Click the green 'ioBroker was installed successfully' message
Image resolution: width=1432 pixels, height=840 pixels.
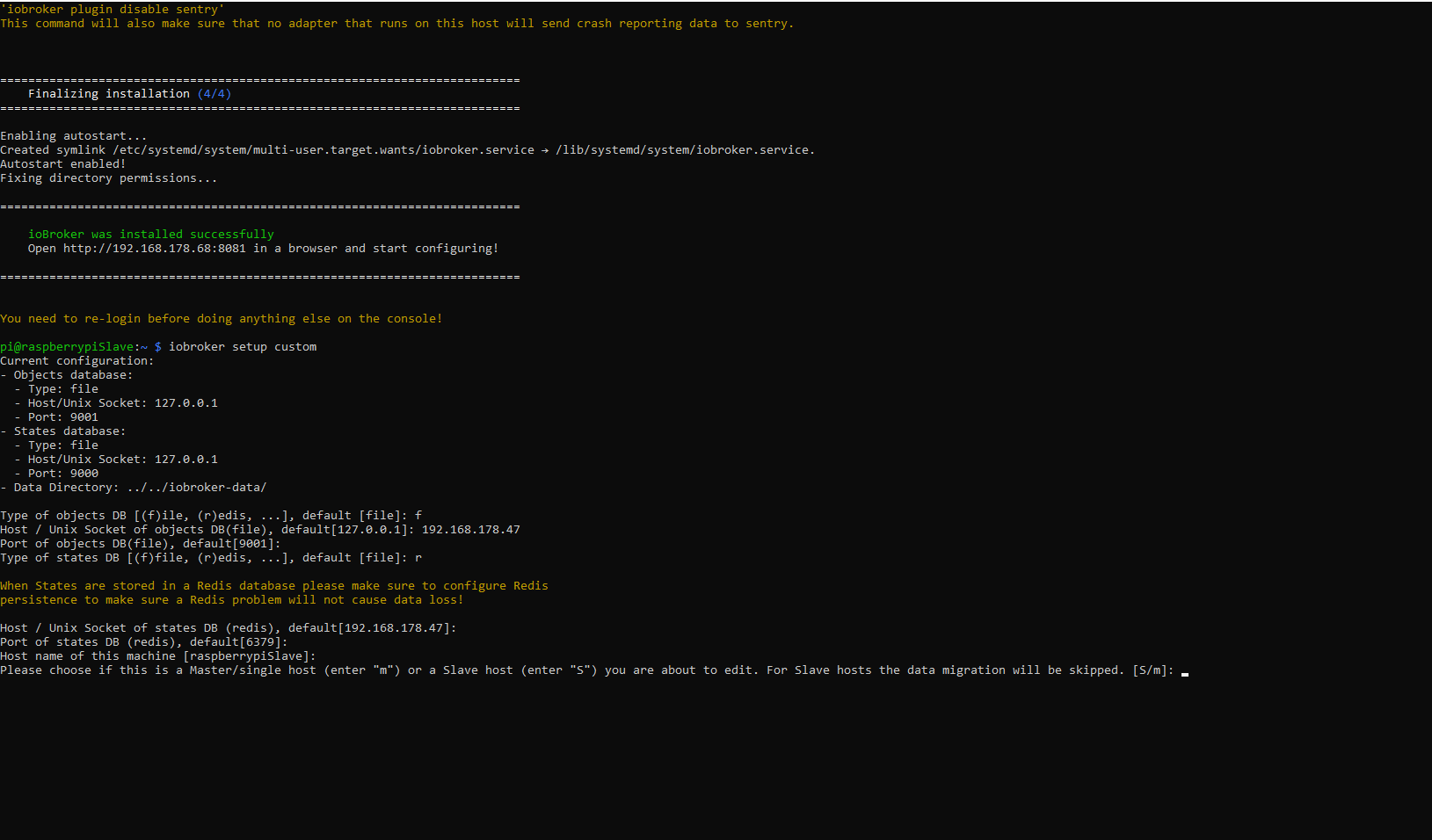point(151,235)
